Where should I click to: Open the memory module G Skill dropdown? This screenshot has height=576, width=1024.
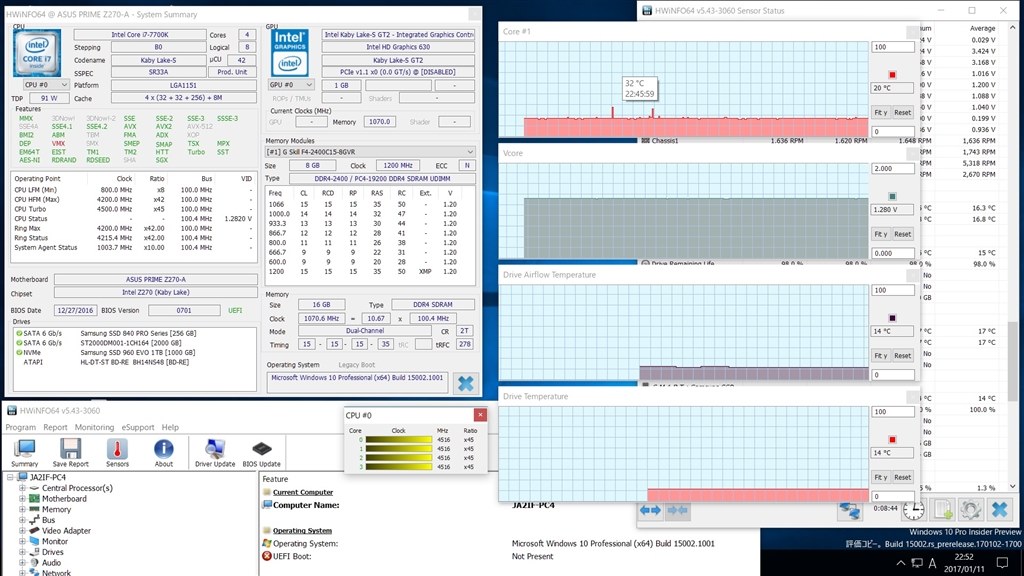tap(370, 152)
